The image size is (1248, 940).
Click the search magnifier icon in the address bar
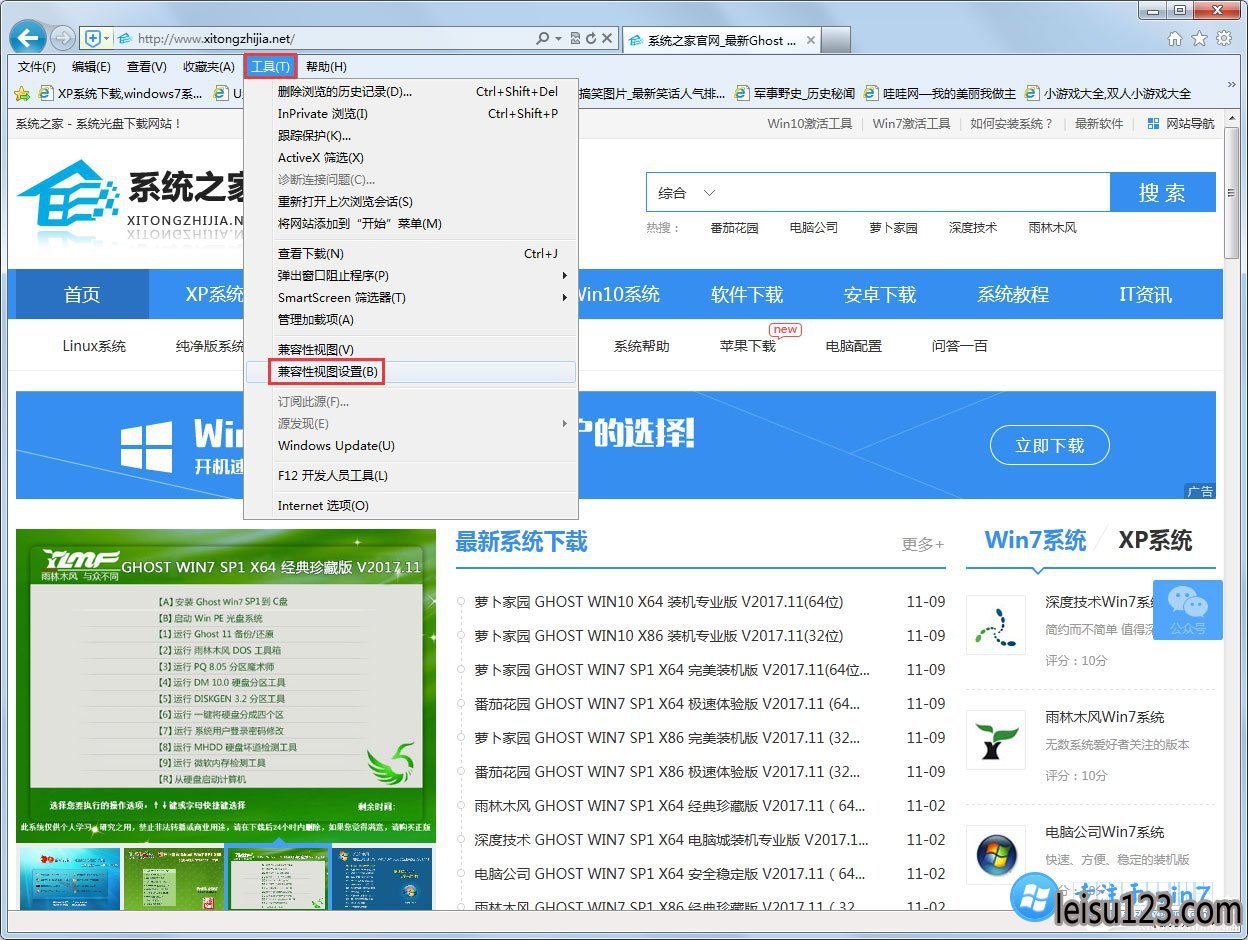[x=543, y=38]
